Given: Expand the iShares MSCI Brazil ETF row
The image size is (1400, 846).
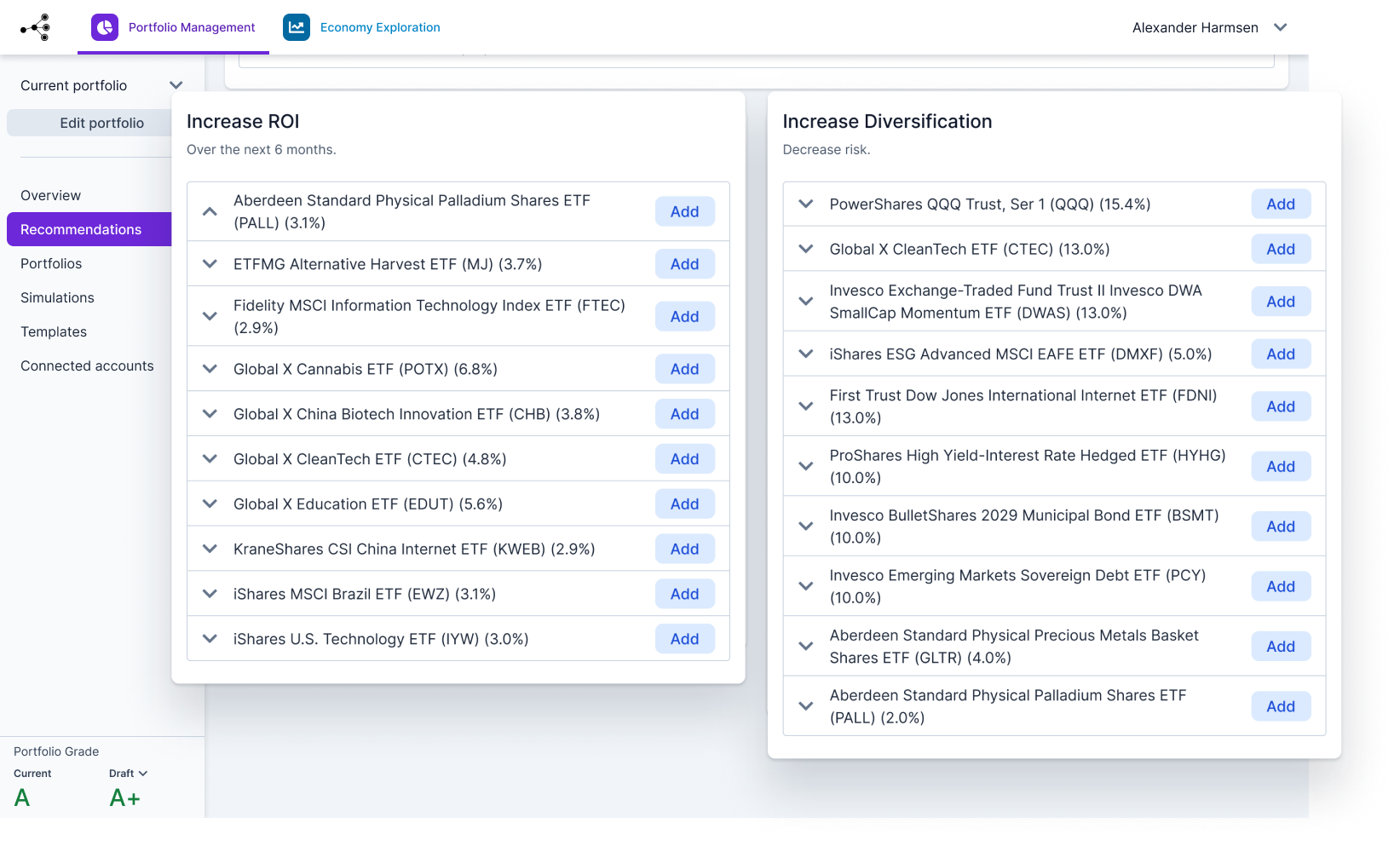Looking at the screenshot, I should pyautogui.click(x=210, y=594).
